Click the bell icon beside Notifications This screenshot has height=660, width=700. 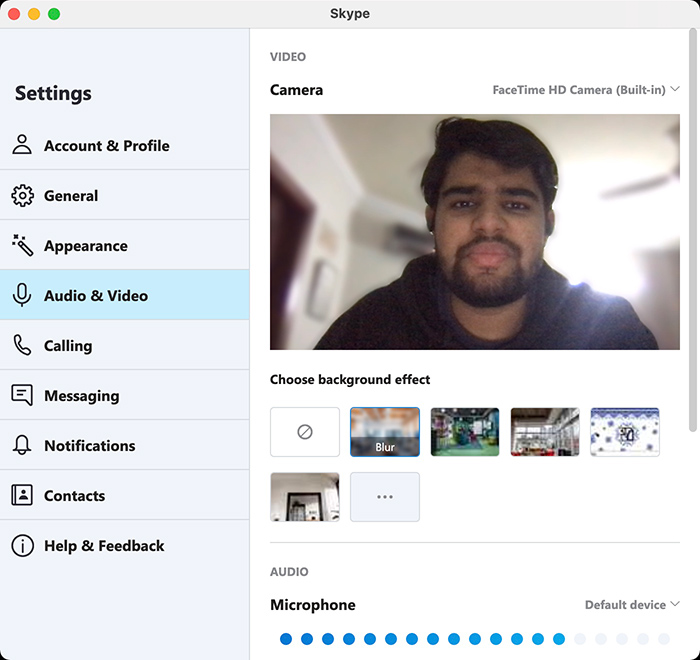[22, 445]
